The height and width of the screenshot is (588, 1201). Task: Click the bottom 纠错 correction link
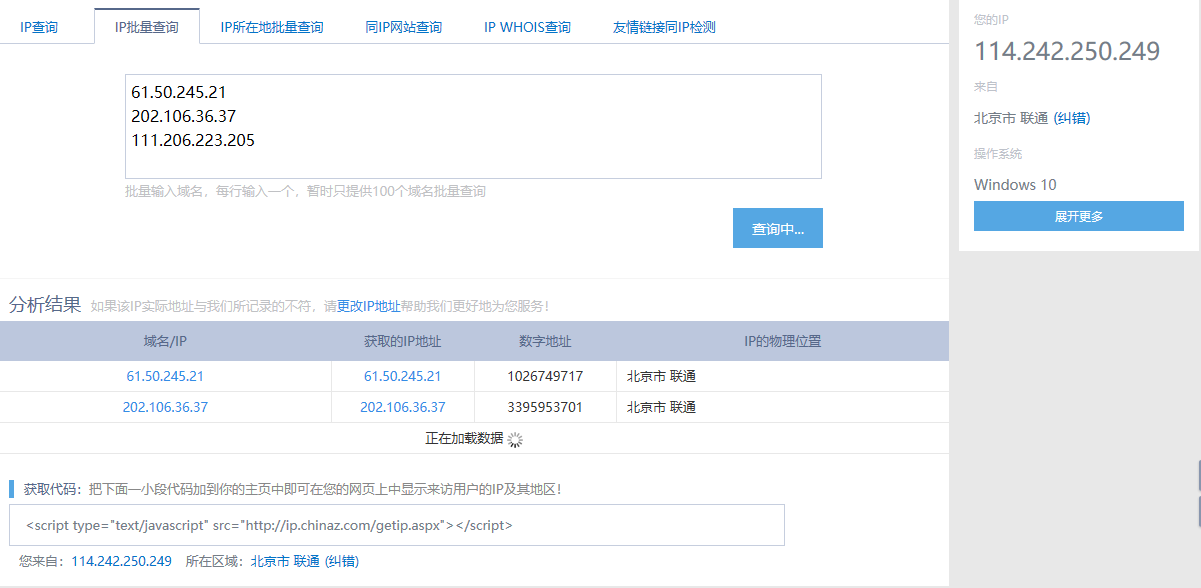[x=342, y=562]
